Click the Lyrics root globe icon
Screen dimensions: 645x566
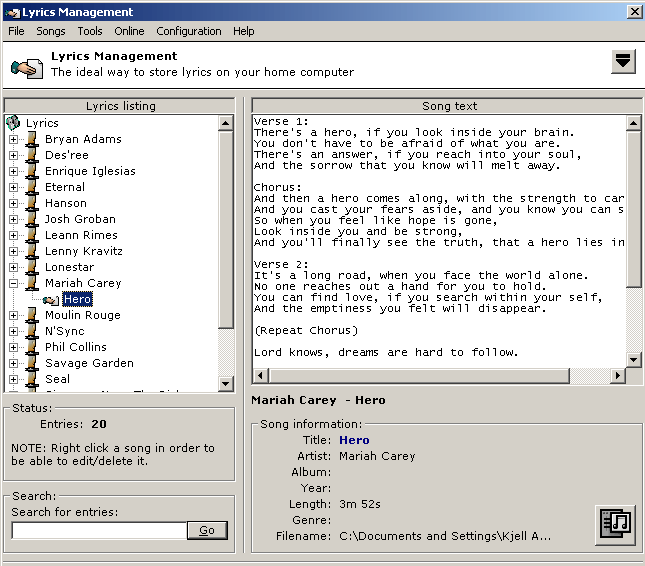(x=13, y=123)
